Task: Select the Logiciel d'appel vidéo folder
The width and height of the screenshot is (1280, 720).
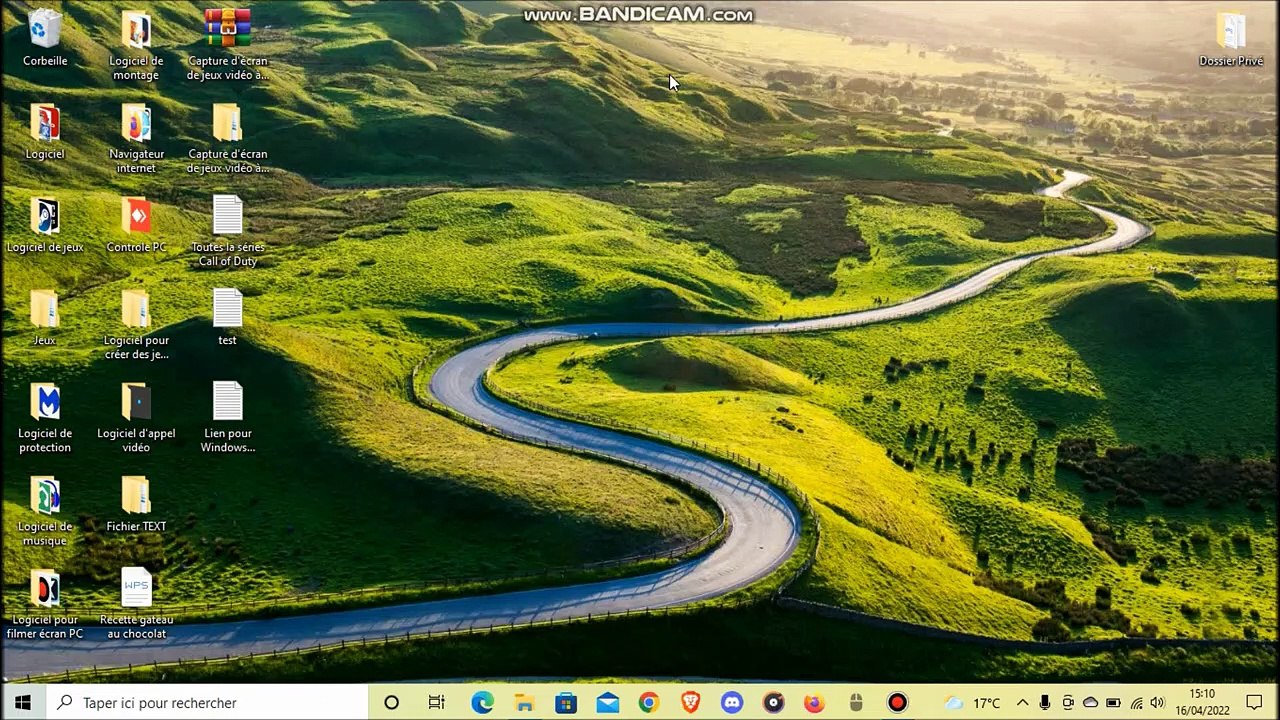Action: coord(136,417)
